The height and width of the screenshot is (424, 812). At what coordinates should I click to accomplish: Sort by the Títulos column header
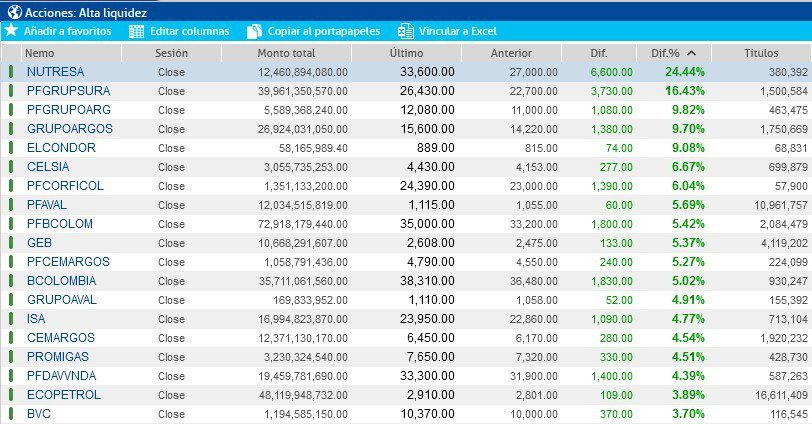[761, 53]
